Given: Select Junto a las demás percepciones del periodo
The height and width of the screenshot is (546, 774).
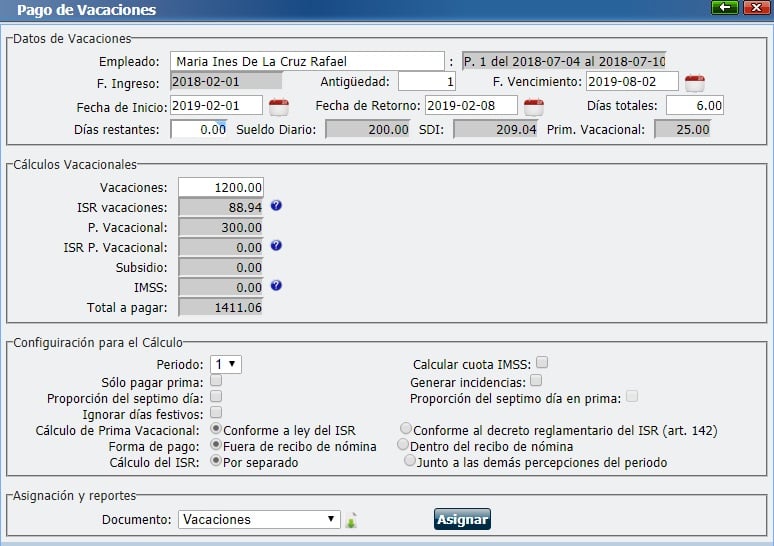Looking at the screenshot, I should point(410,460).
